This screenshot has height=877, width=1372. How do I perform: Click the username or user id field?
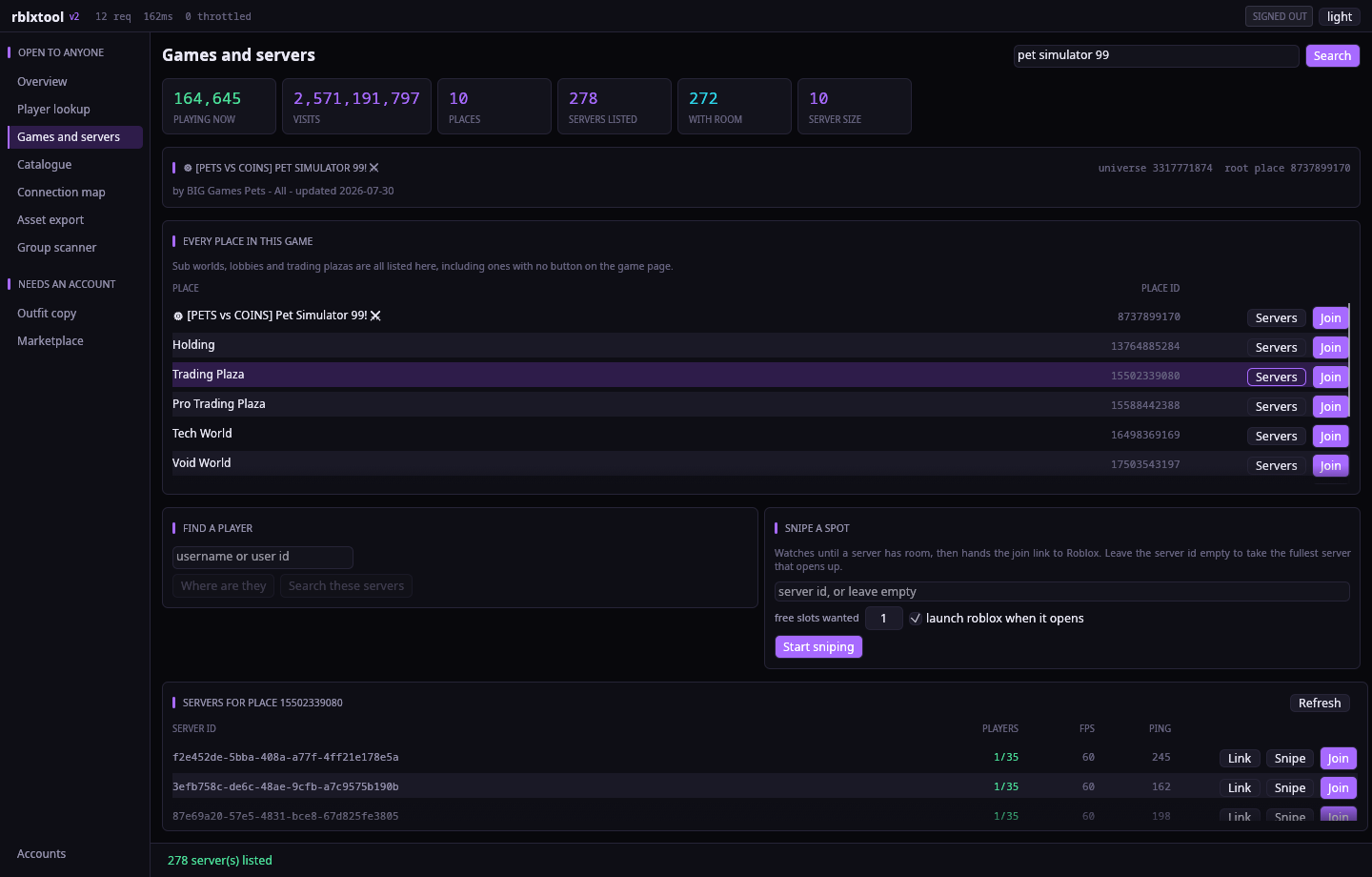[263, 558]
